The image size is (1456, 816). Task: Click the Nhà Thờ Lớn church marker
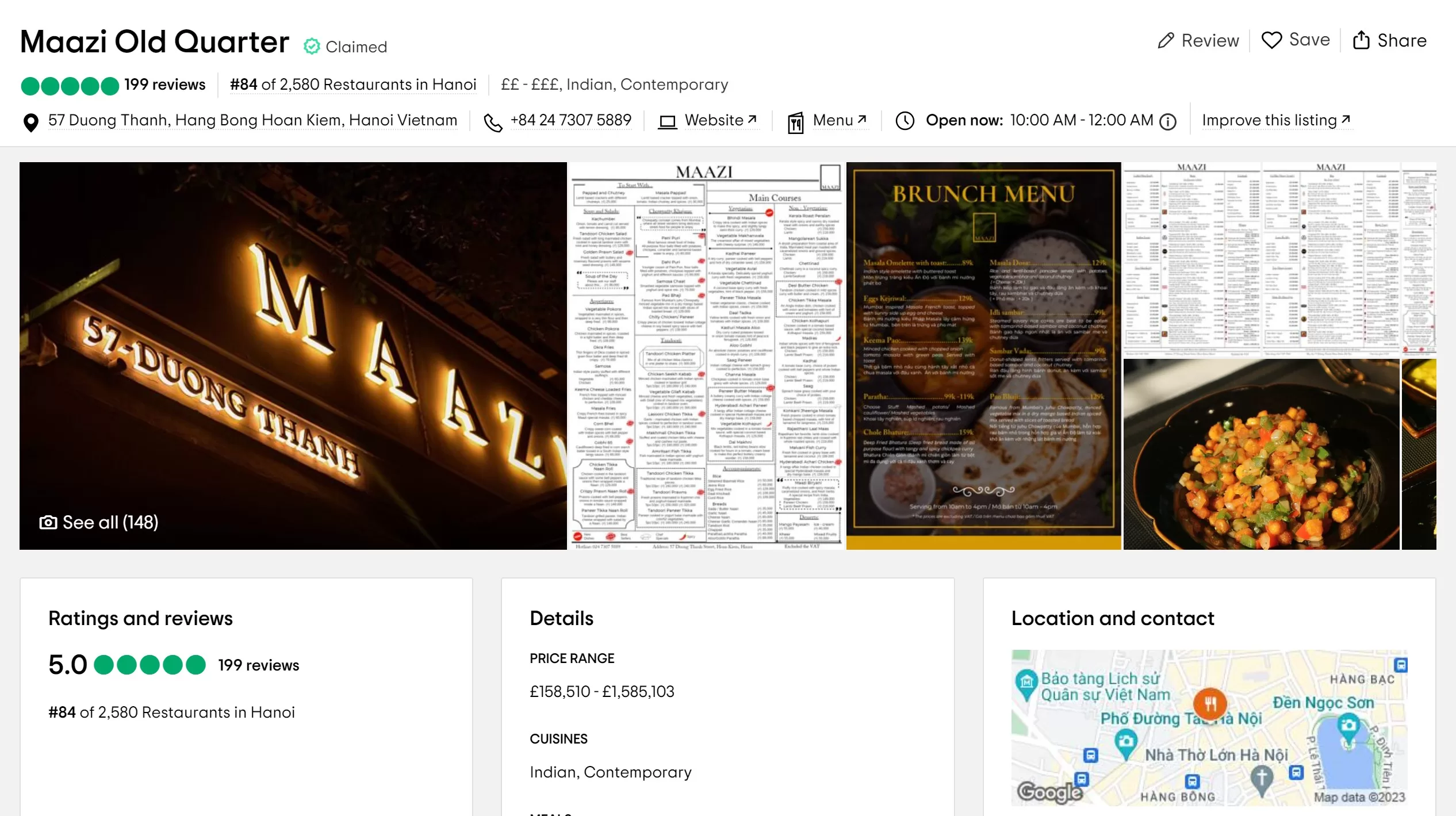[1262, 780]
